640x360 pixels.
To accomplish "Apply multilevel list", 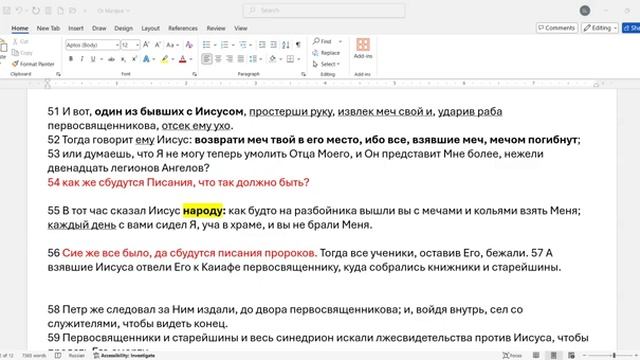I will click(x=242, y=44).
